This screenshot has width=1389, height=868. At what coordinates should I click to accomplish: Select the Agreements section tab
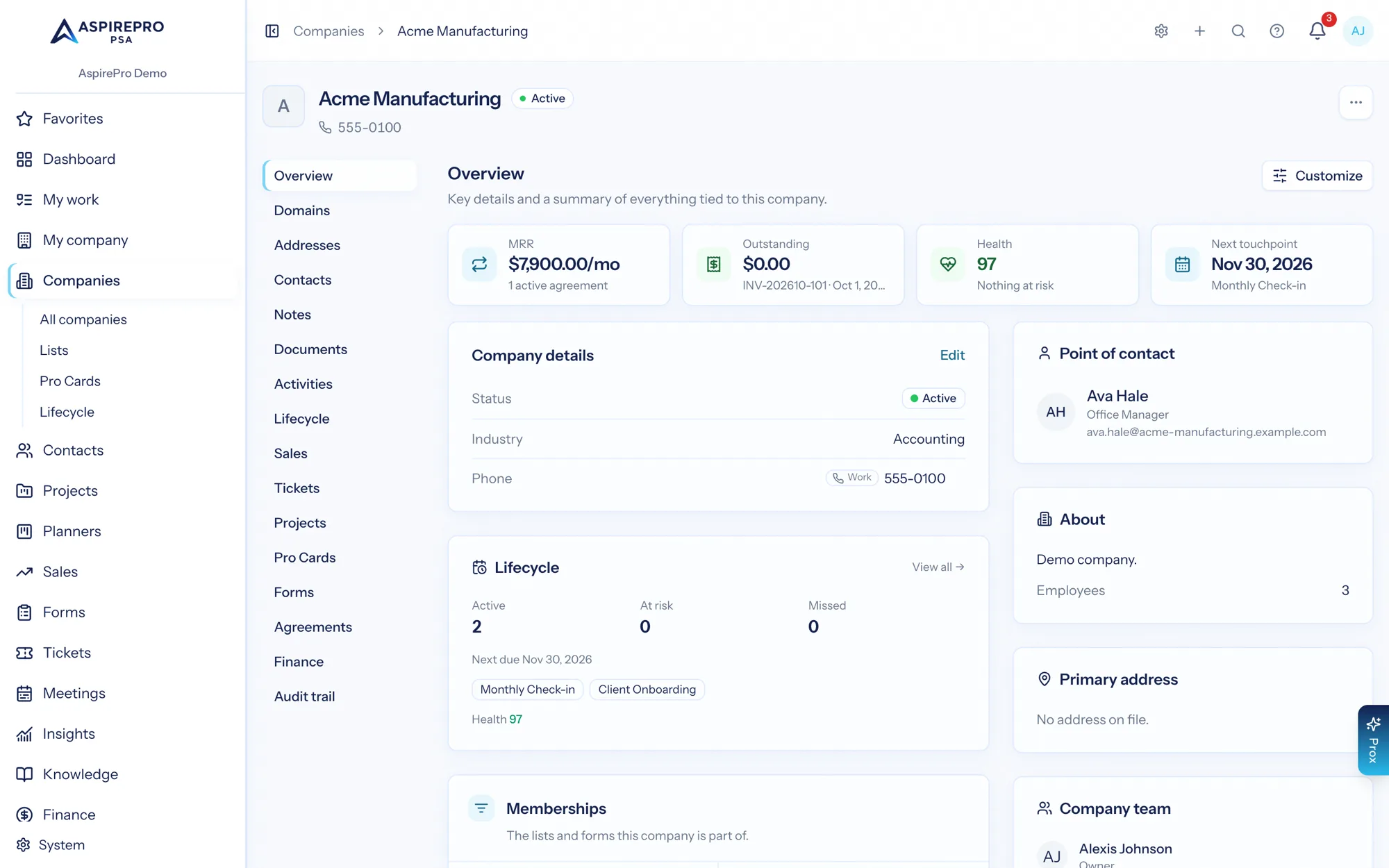coord(313,627)
